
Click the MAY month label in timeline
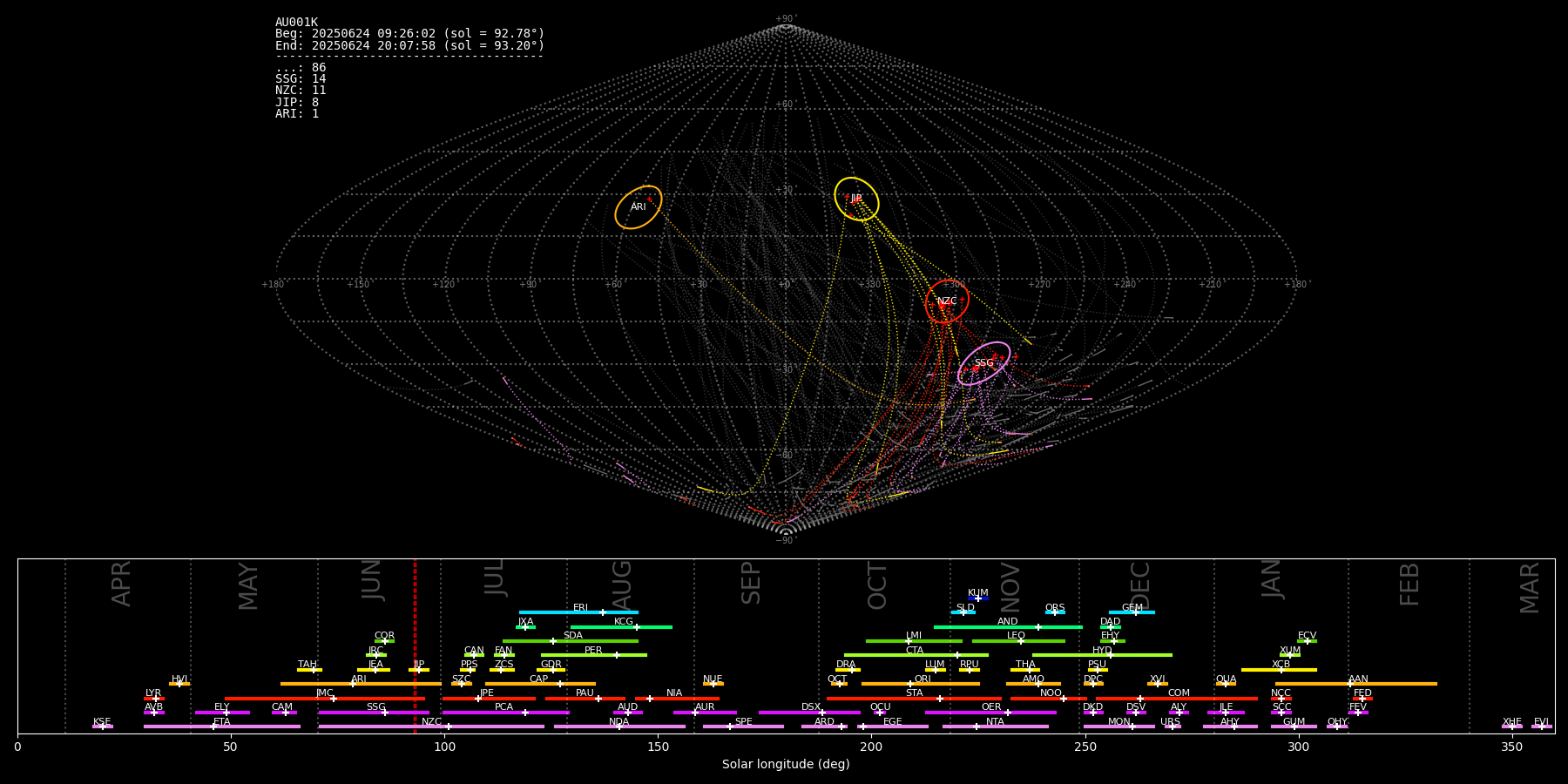coord(248,586)
